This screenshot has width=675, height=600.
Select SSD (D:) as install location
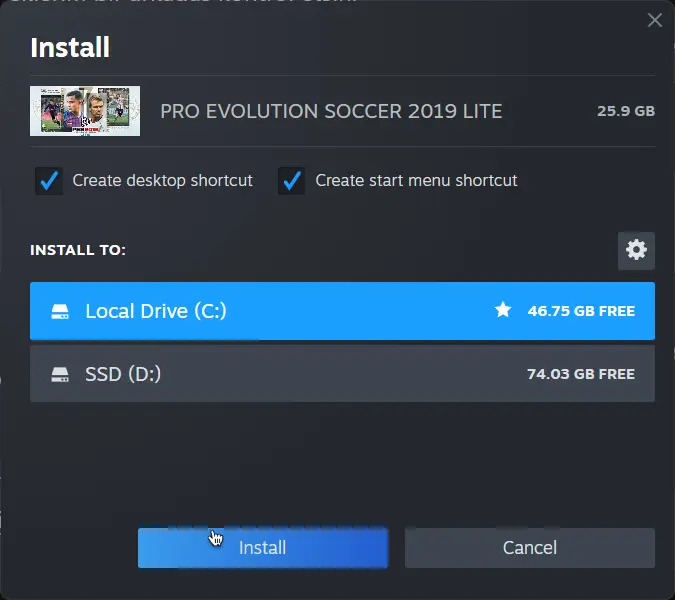click(342, 374)
